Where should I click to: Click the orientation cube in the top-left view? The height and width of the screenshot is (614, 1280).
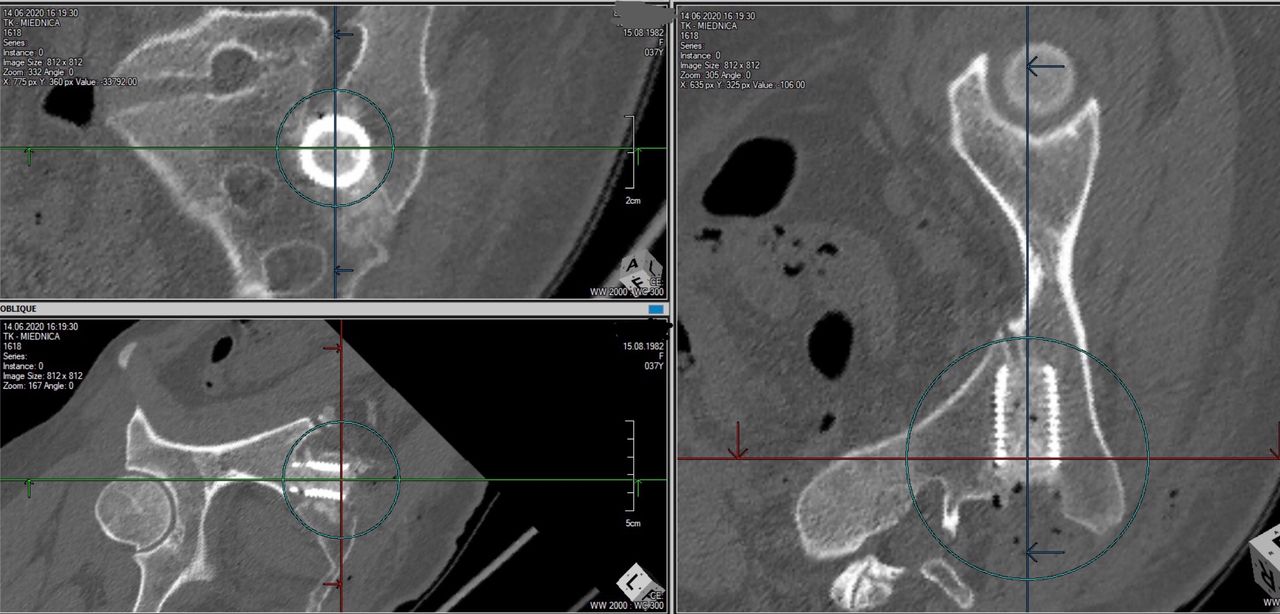[x=640, y=269]
